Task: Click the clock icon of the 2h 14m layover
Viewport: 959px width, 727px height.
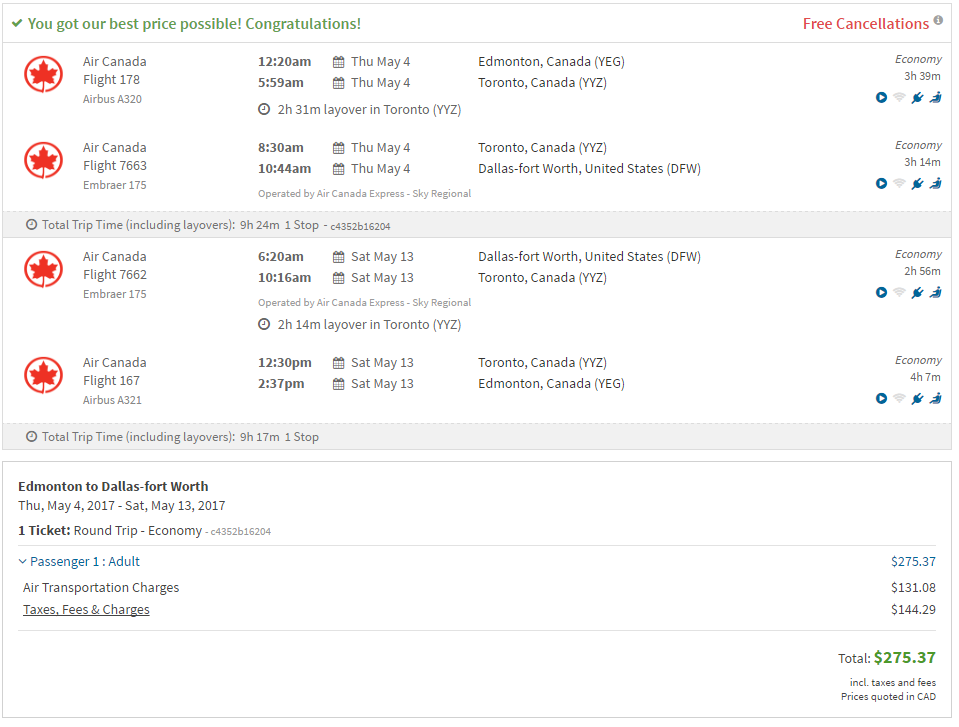Action: tap(264, 325)
